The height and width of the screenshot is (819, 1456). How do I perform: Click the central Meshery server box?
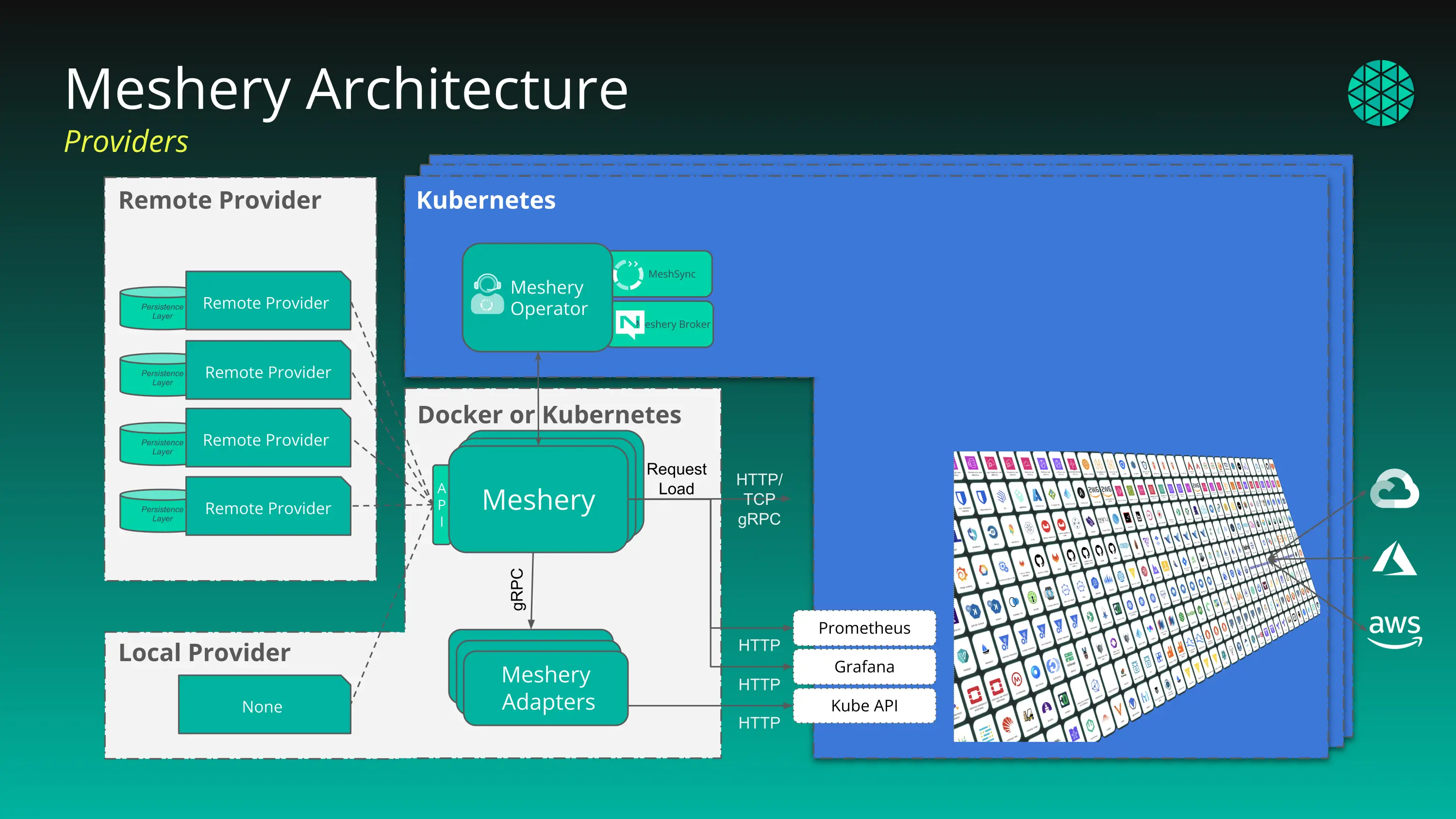pos(538,500)
